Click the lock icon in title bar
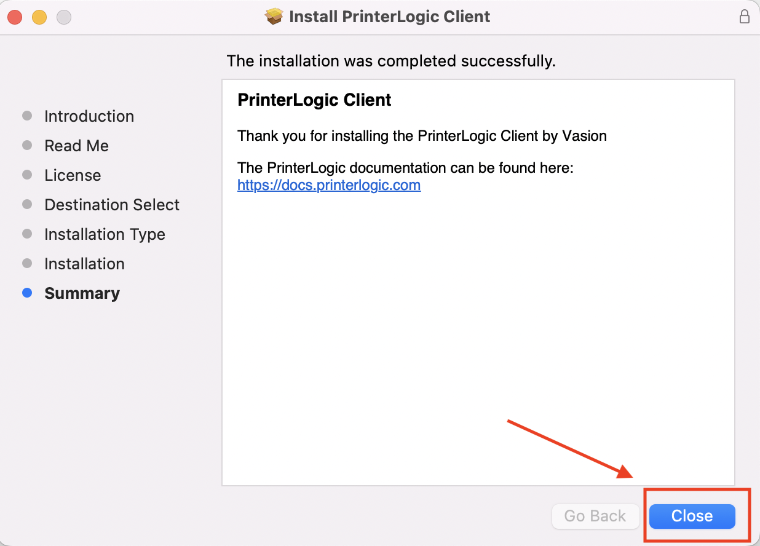This screenshot has height=546, width=760. [744, 17]
